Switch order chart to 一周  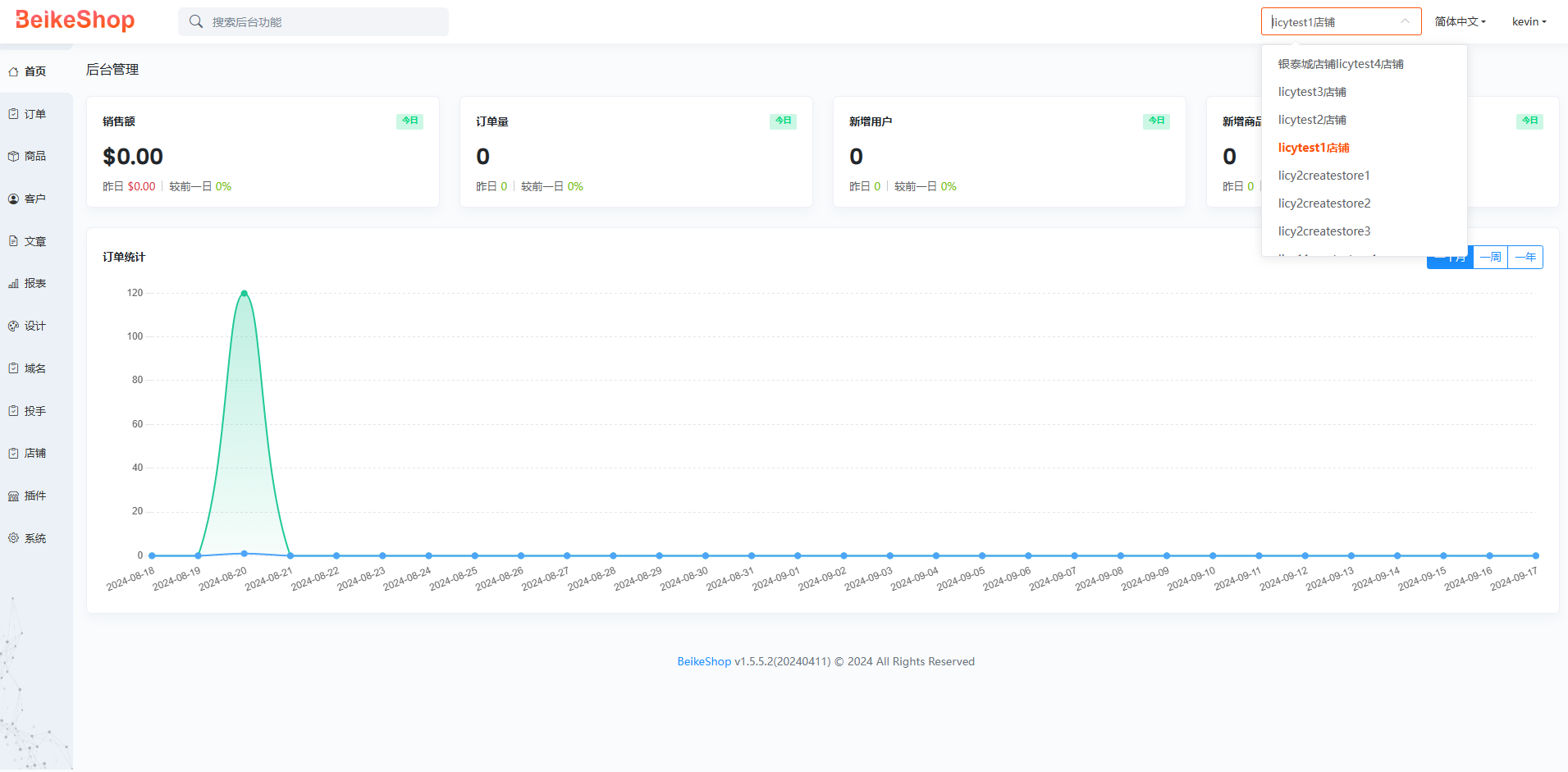(1490, 258)
